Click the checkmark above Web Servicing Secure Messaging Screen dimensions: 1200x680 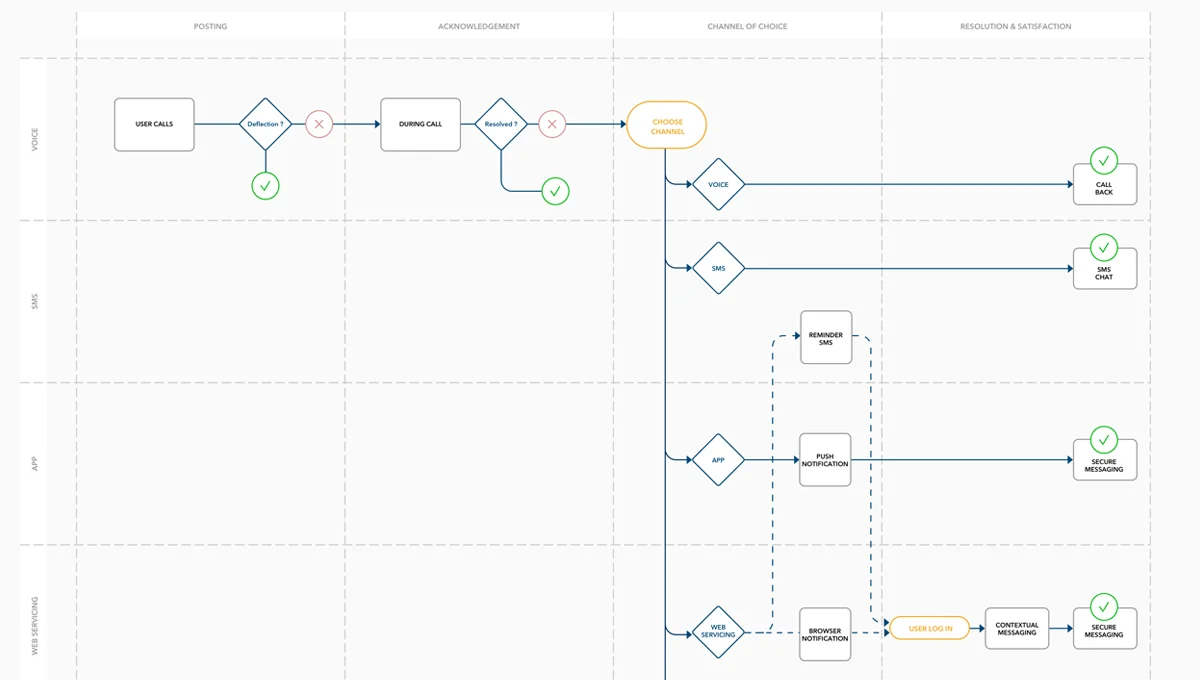pyautogui.click(x=1104, y=607)
